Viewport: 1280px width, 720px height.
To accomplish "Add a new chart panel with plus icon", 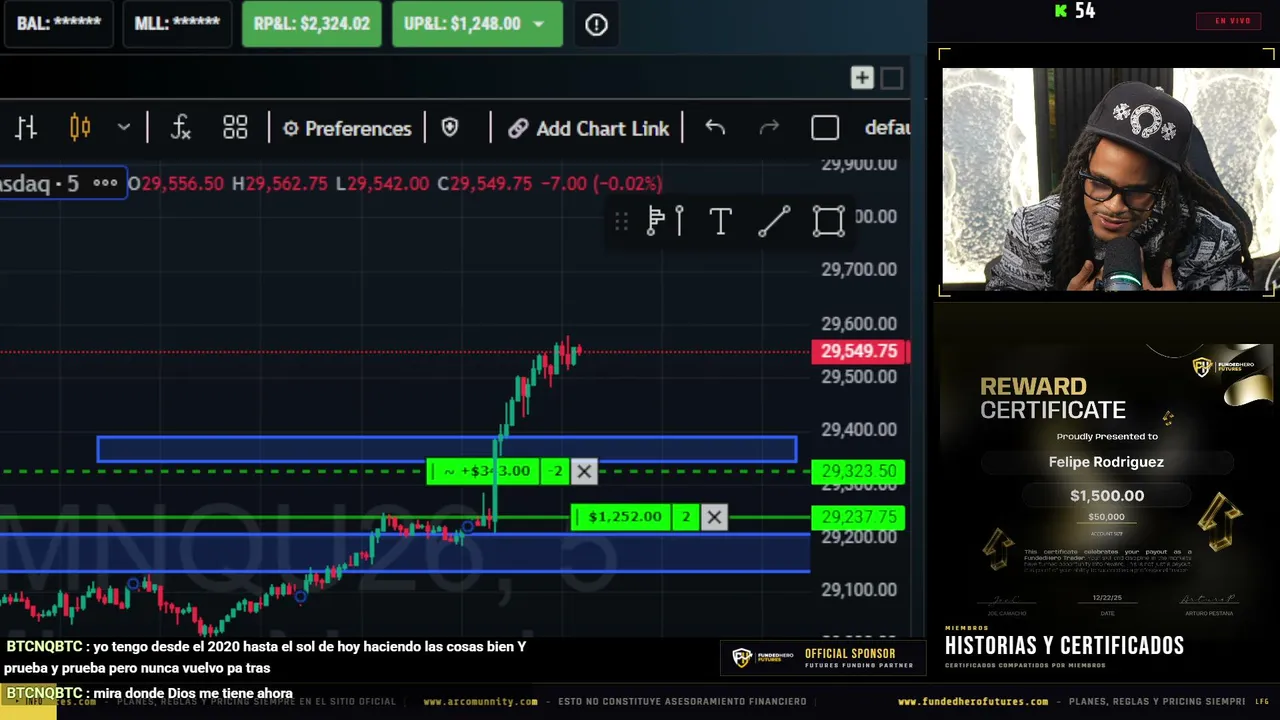I will tap(862, 78).
